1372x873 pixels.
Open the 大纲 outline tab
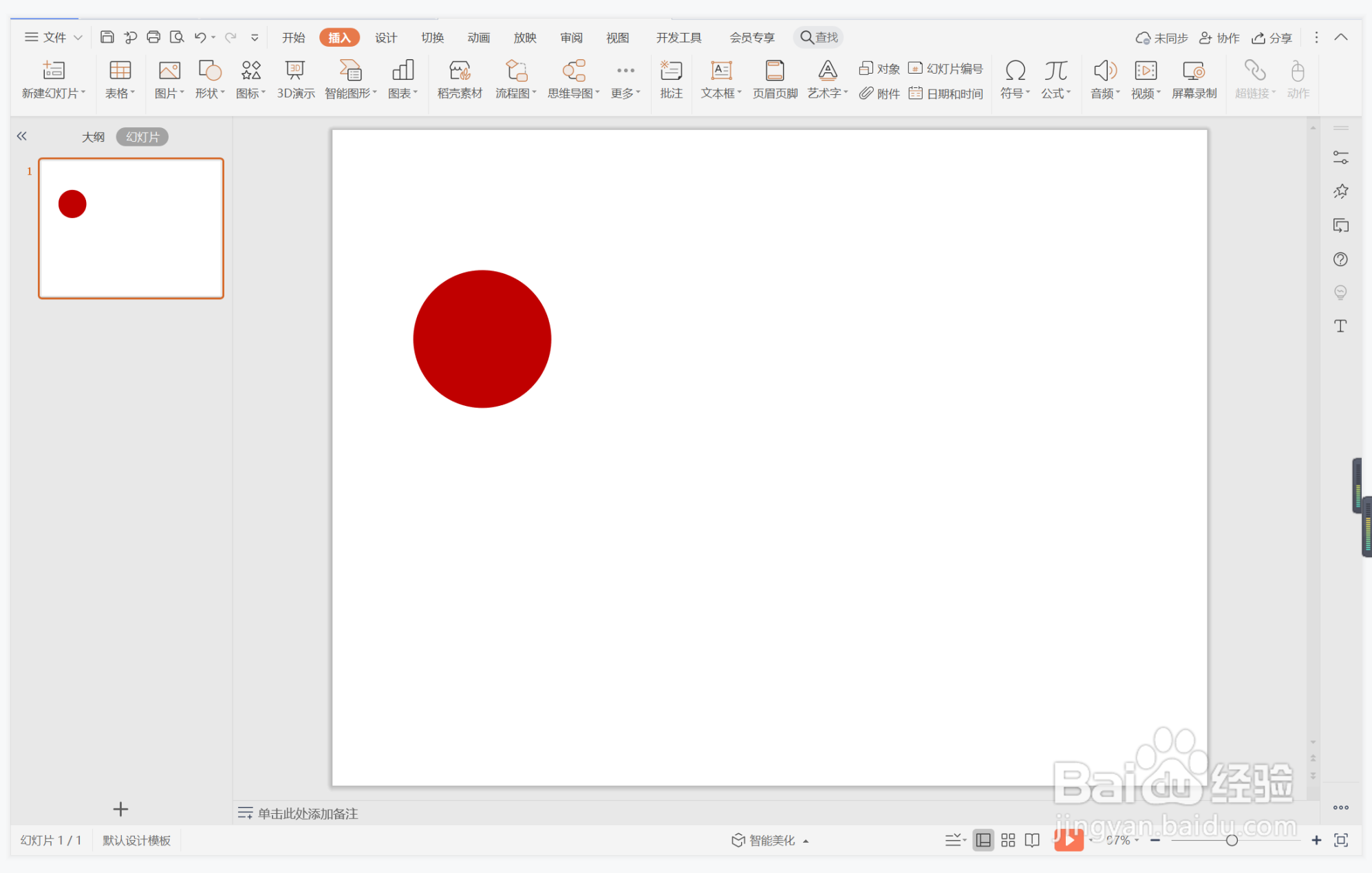93,137
